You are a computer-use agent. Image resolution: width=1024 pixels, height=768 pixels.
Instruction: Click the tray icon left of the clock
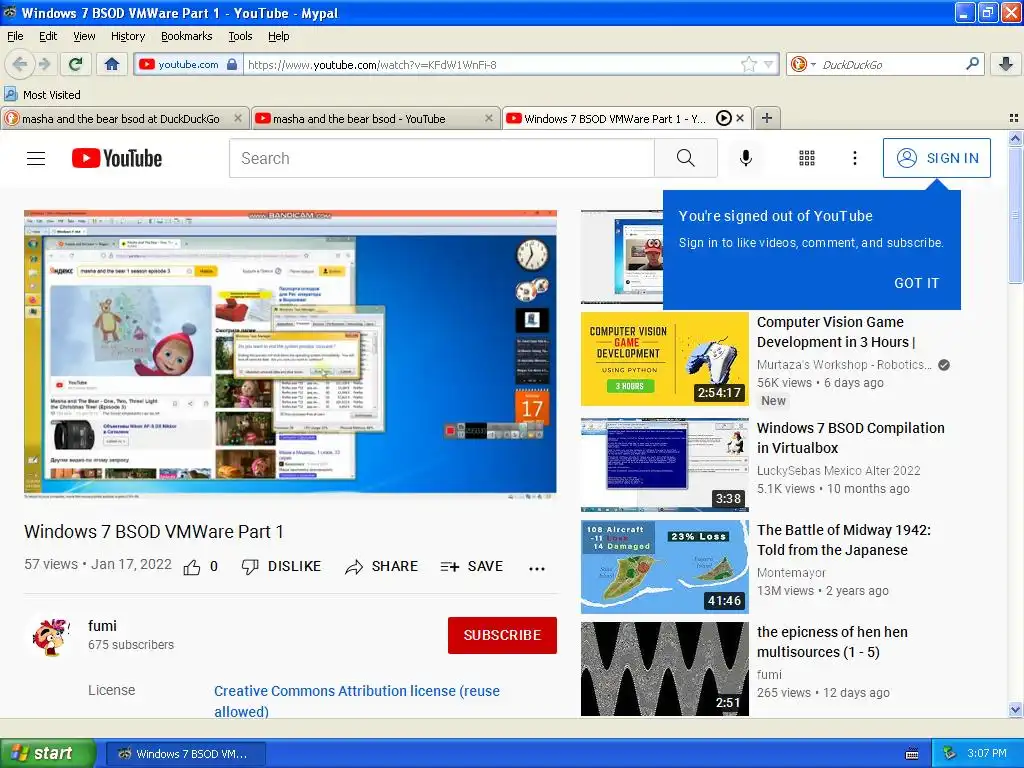click(950, 753)
